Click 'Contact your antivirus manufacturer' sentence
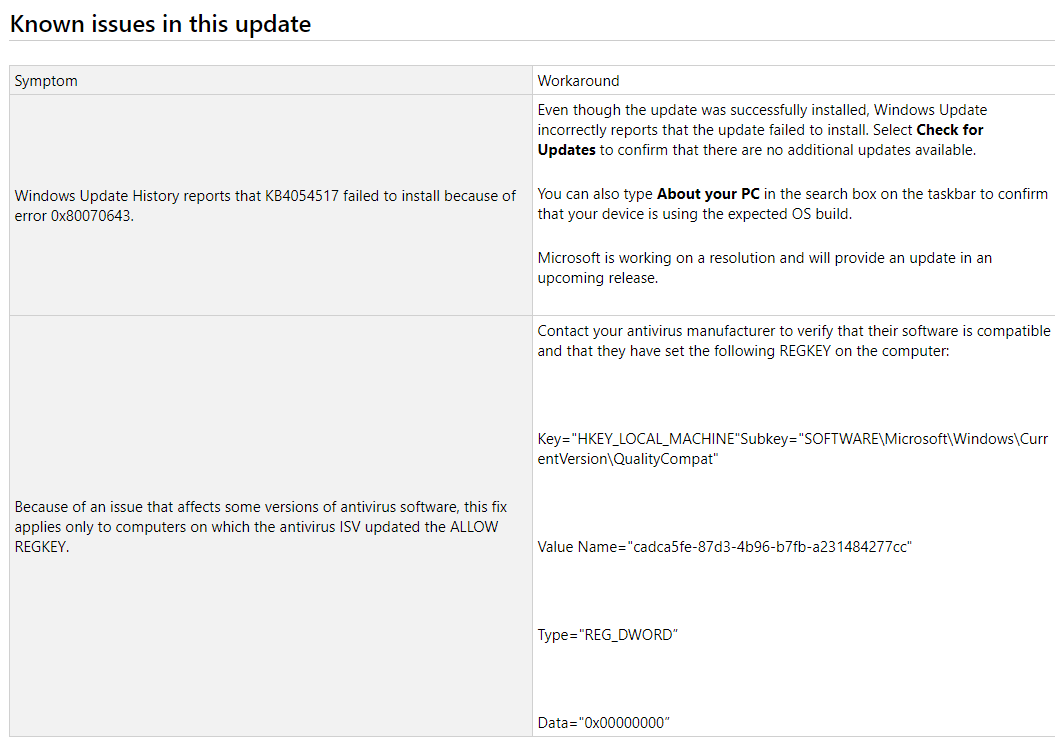The image size is (1055, 737). coord(794,341)
